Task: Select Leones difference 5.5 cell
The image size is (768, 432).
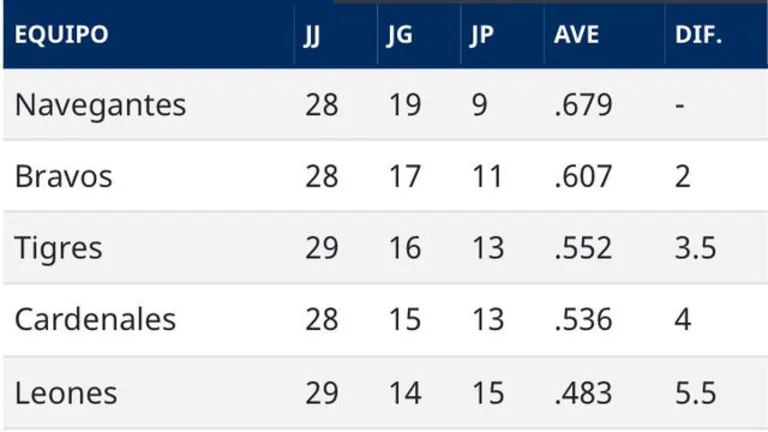Action: [696, 393]
